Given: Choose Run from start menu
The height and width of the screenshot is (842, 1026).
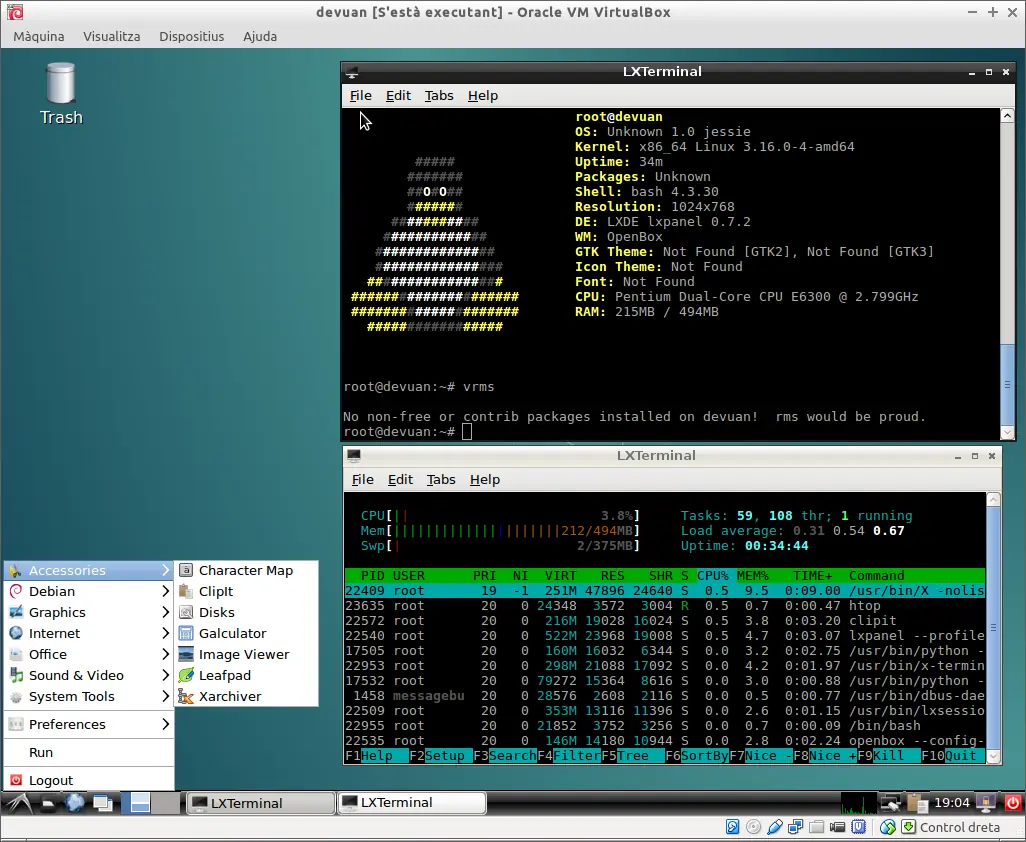Looking at the screenshot, I should pos(89,752).
